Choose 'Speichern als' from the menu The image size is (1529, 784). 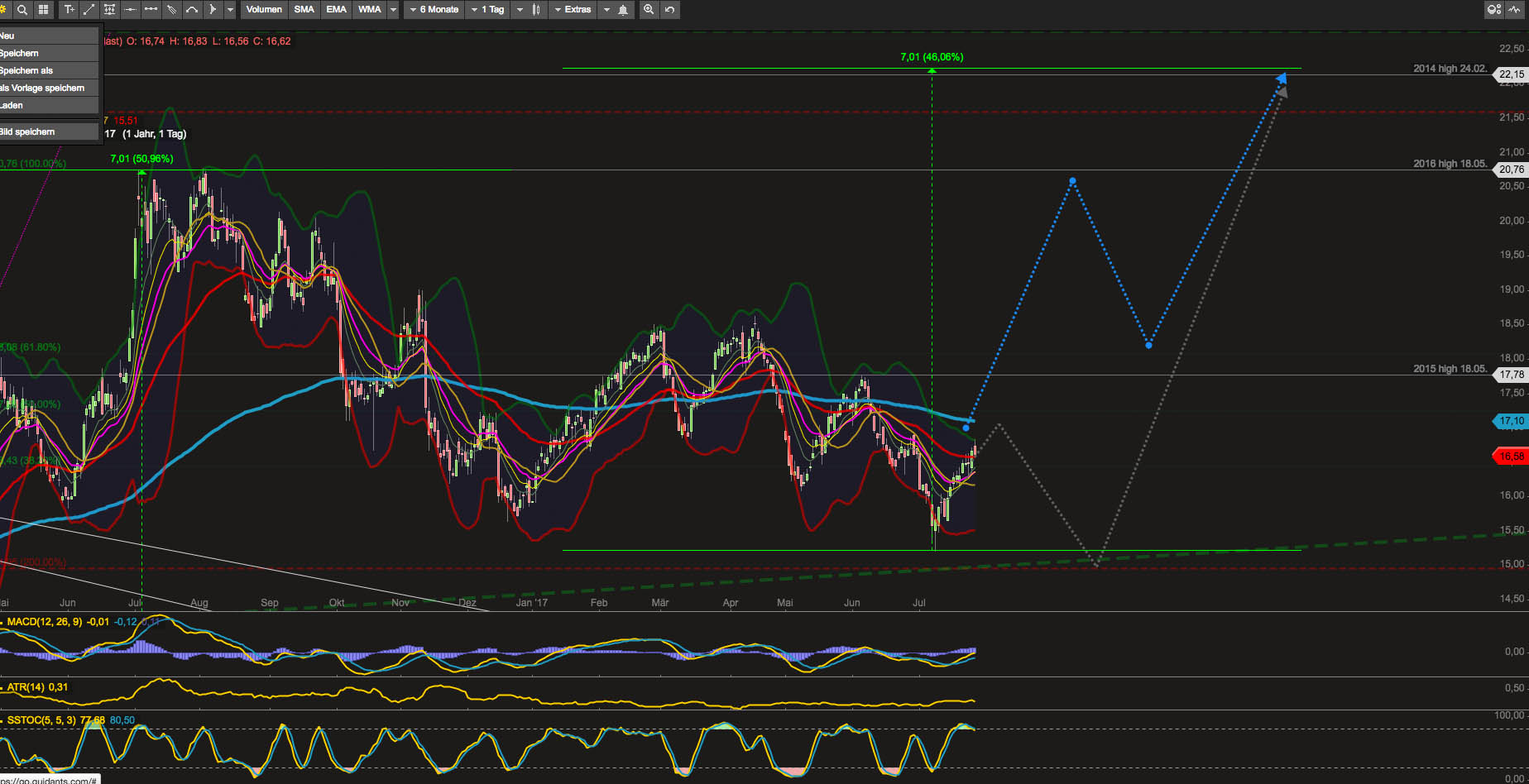pyautogui.click(x=26, y=71)
